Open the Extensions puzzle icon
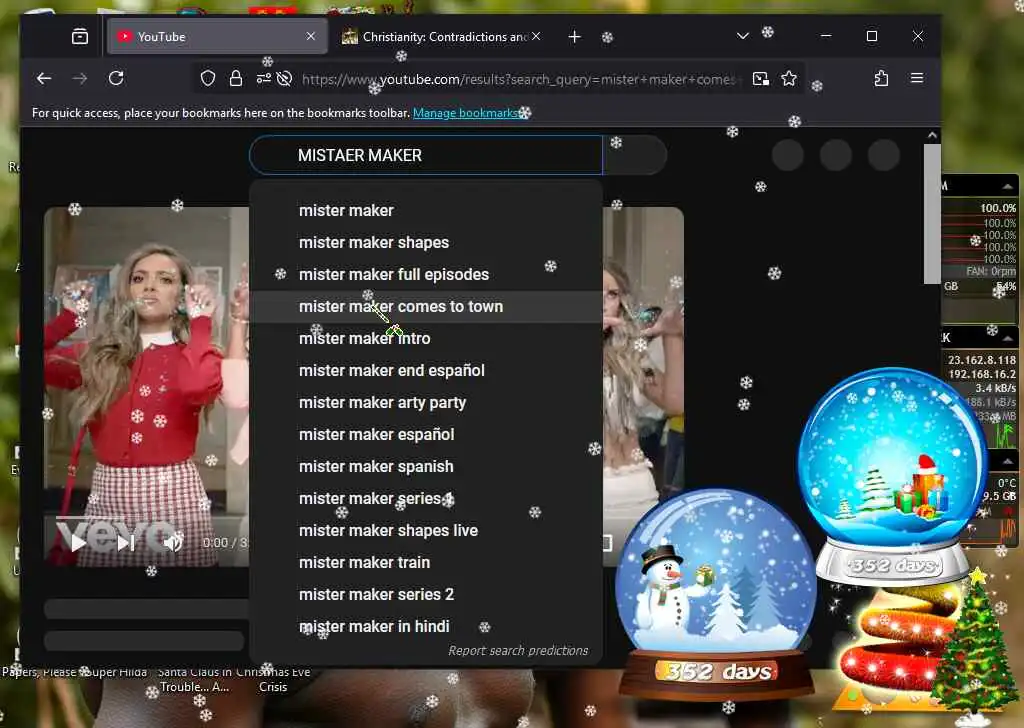This screenshot has width=1024, height=728. pos(881,78)
